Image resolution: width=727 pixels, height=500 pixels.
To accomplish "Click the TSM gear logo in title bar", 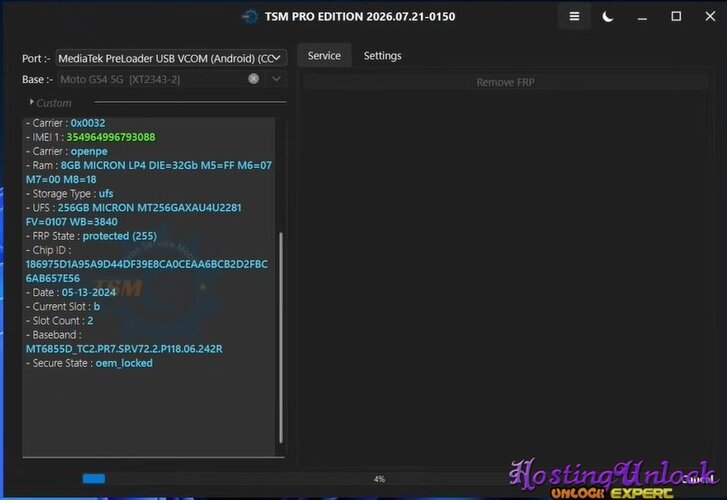I will (x=251, y=17).
